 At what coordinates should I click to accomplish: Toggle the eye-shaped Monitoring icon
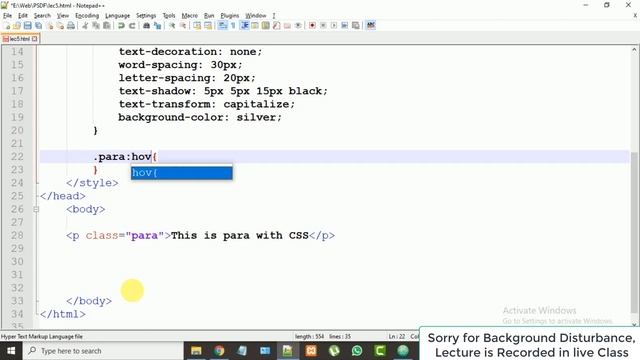(298, 26)
